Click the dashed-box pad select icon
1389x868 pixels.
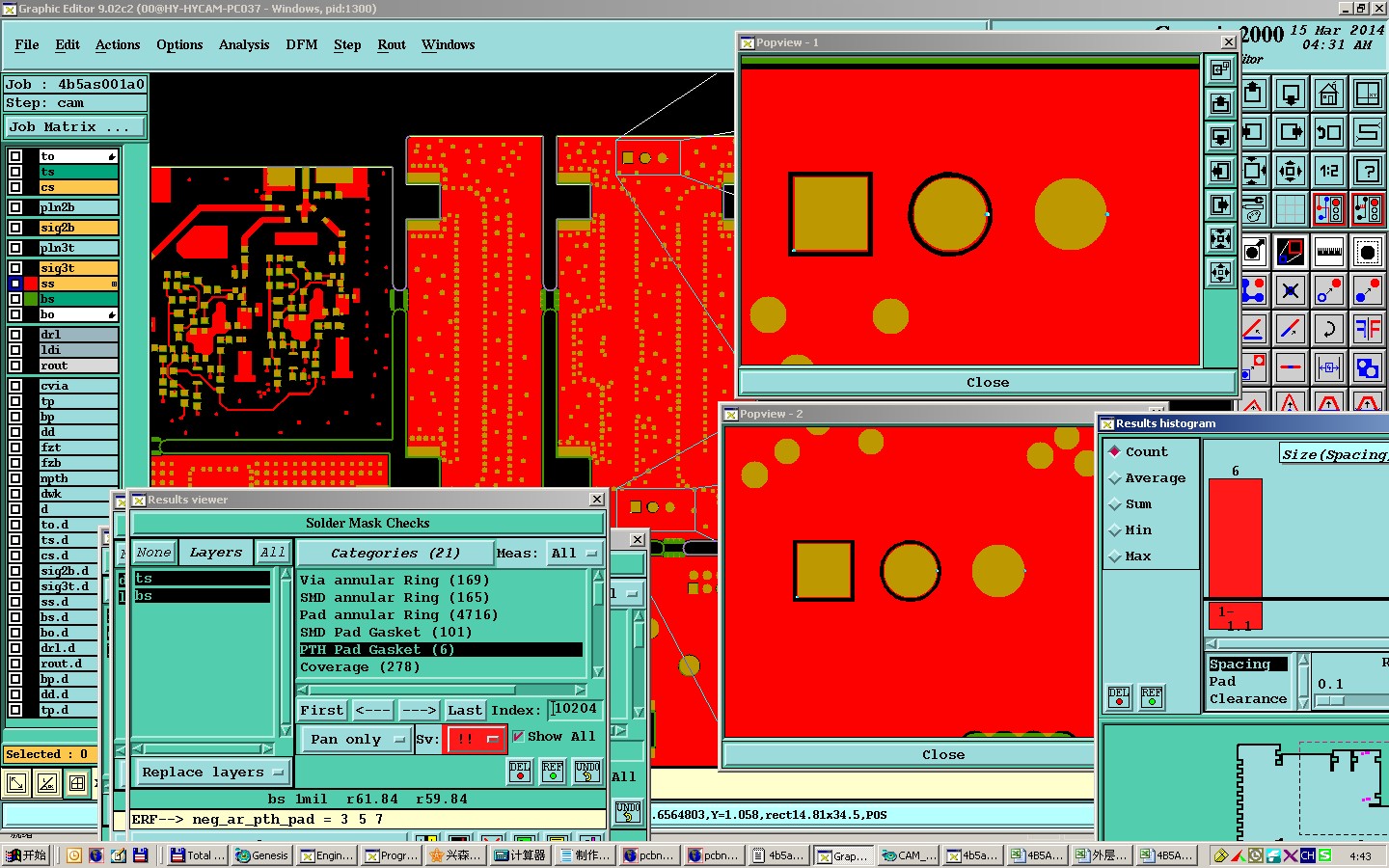tap(1367, 253)
